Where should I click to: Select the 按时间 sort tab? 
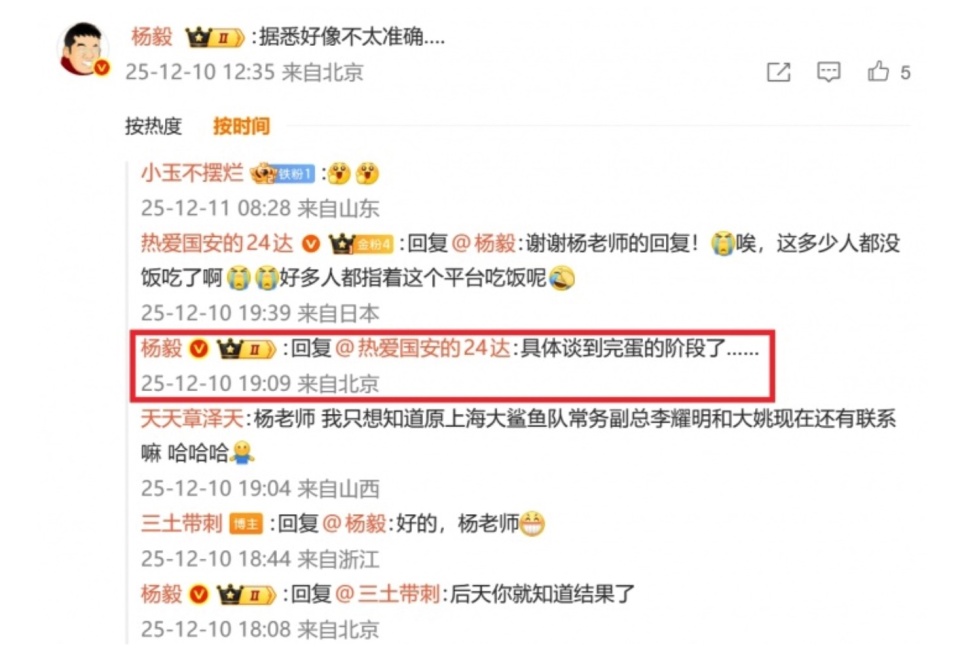(241, 126)
